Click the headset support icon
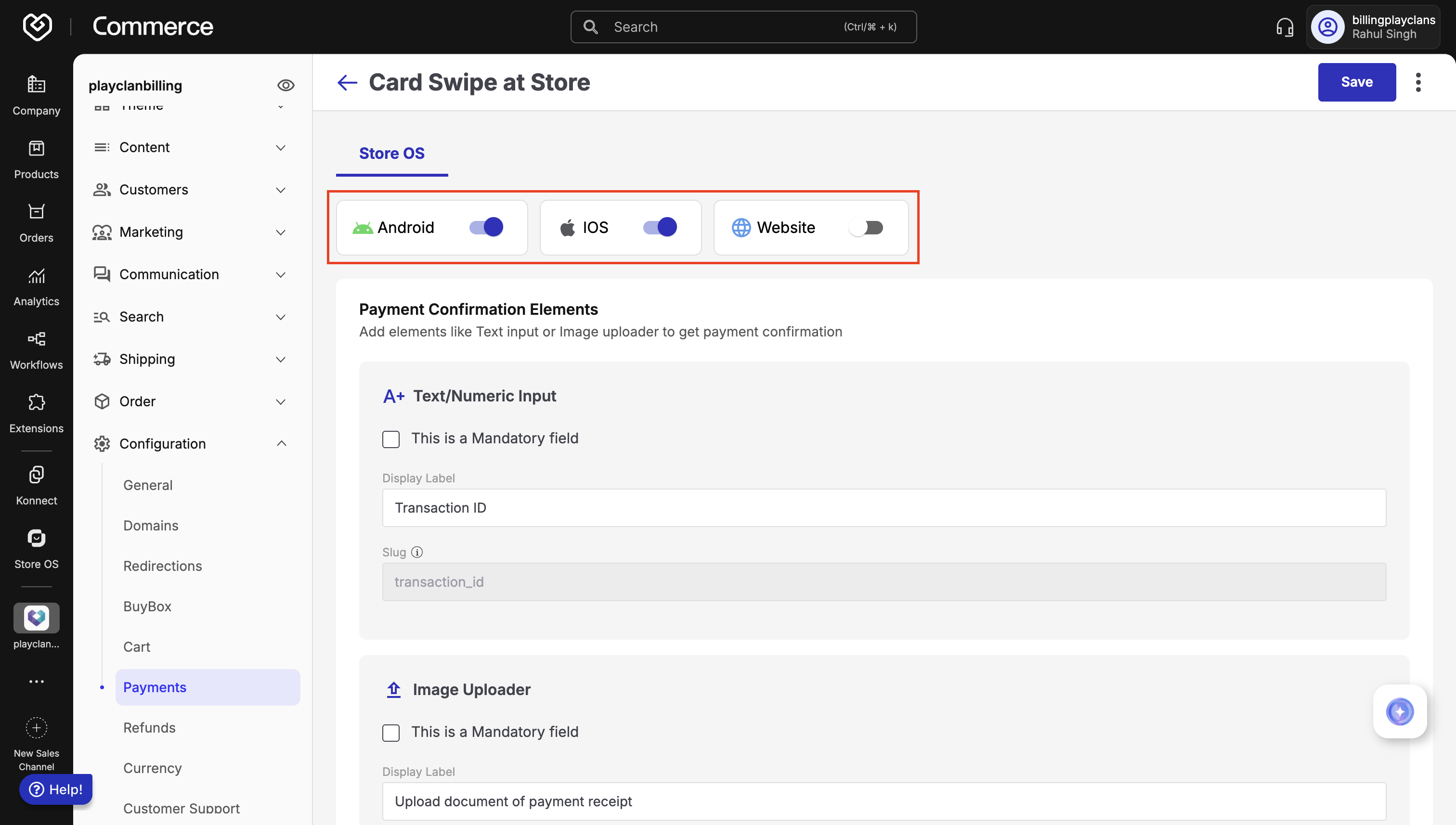The height and width of the screenshot is (825, 1456). (1284, 27)
